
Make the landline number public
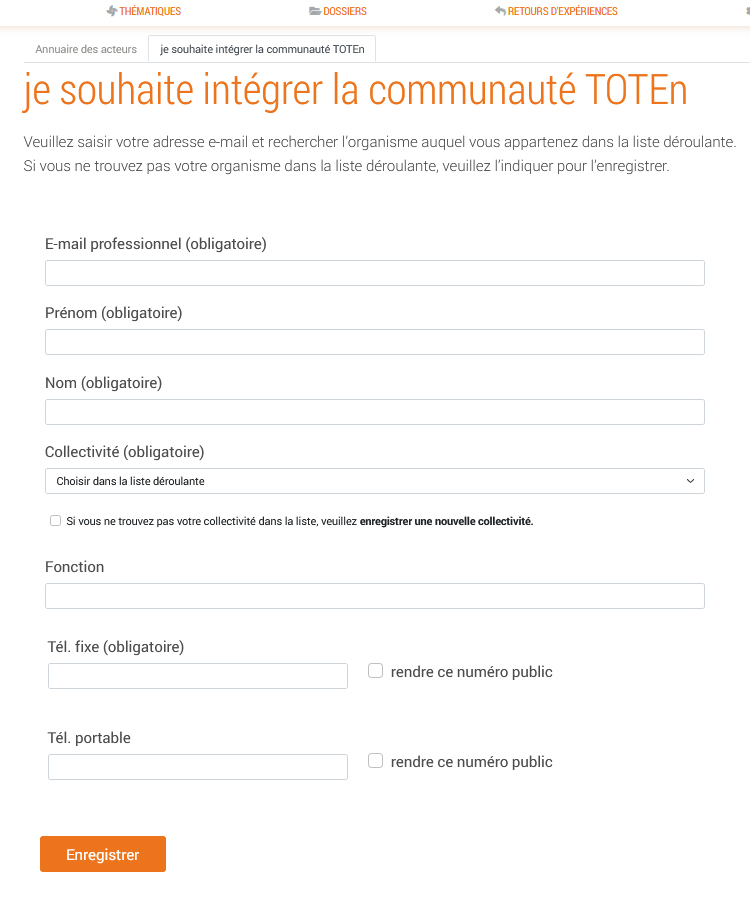coord(375,670)
